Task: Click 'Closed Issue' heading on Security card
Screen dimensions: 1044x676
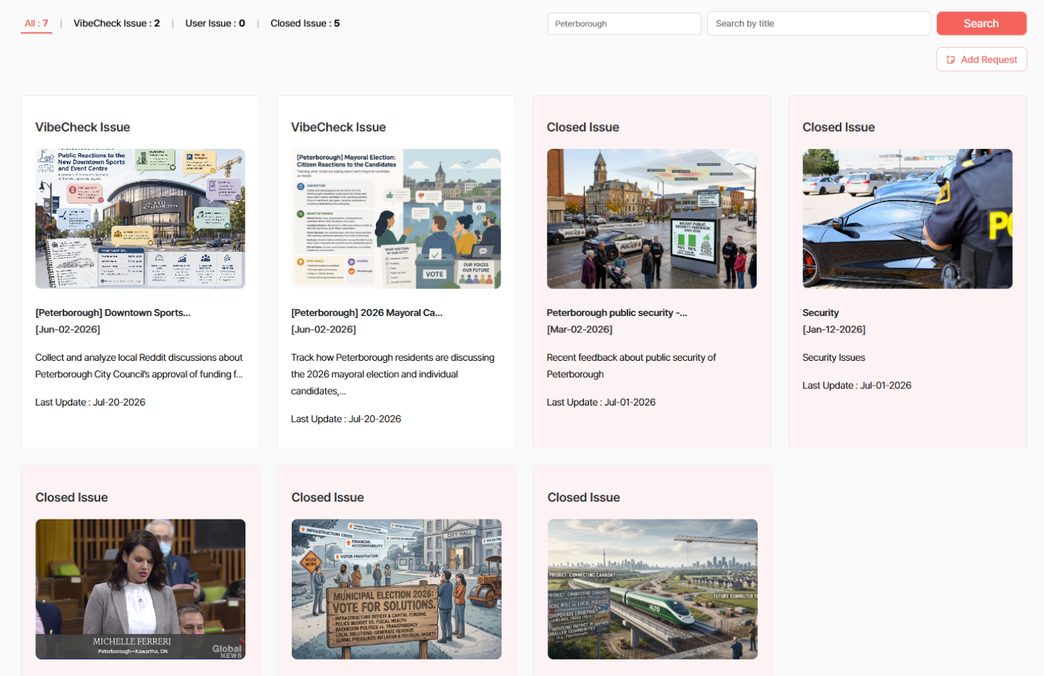Action: pyautogui.click(x=838, y=127)
